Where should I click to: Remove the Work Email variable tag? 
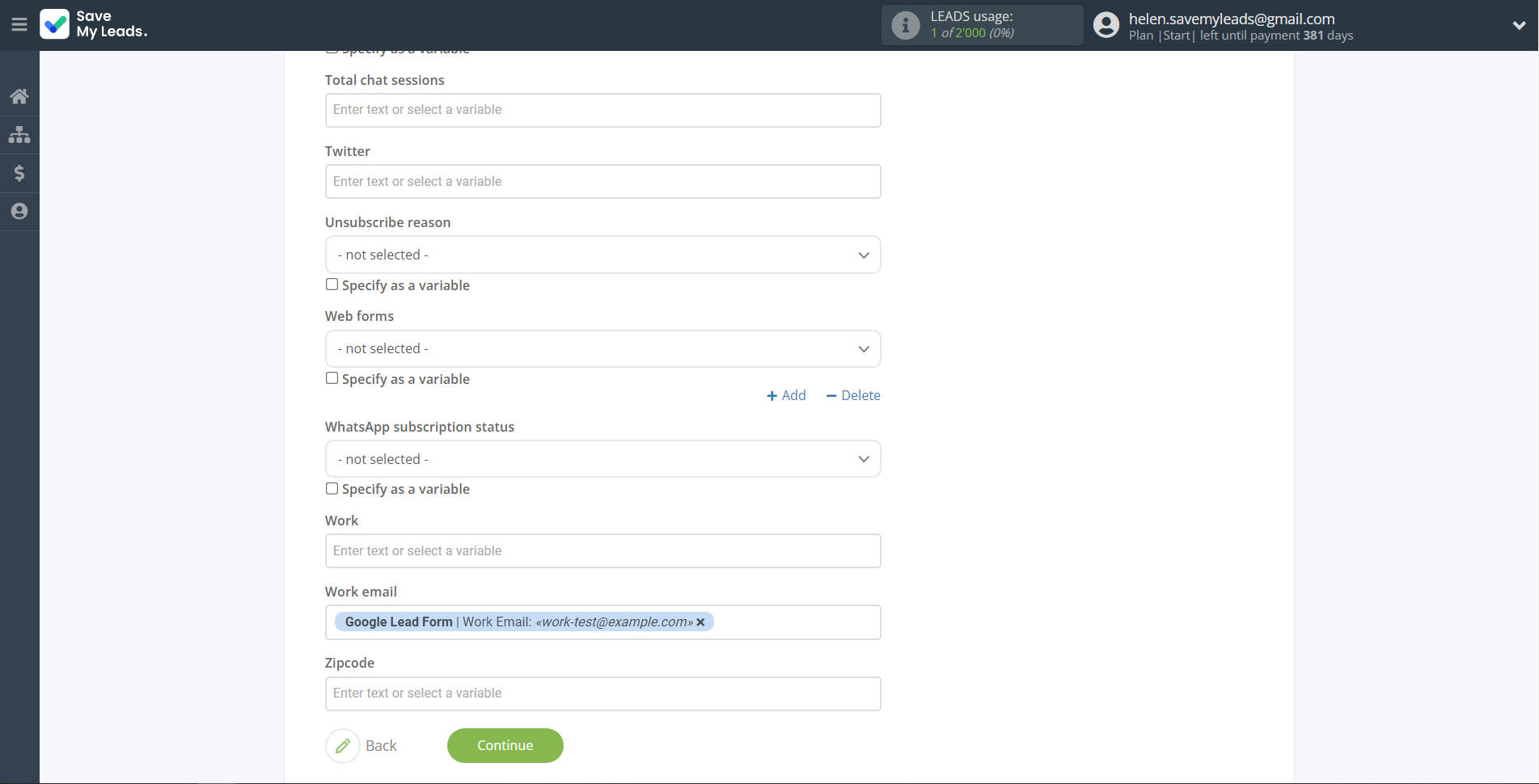[x=700, y=622]
